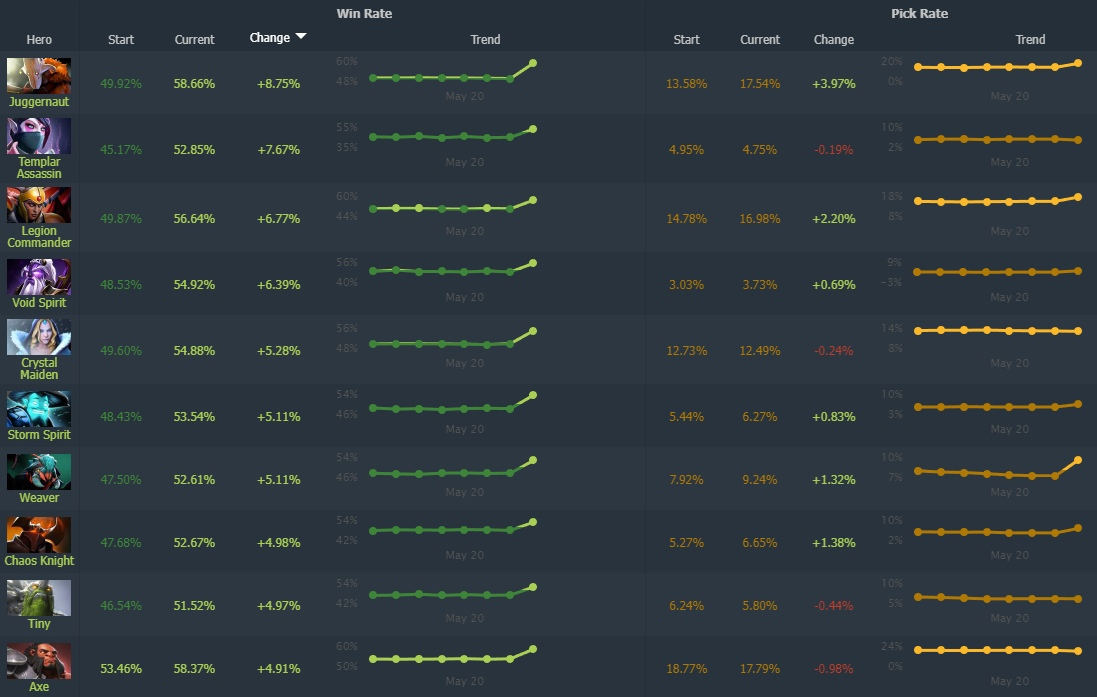The width and height of the screenshot is (1097, 697).
Task: Select Legion Commander pick rate change +2.20%
Action: click(833, 218)
